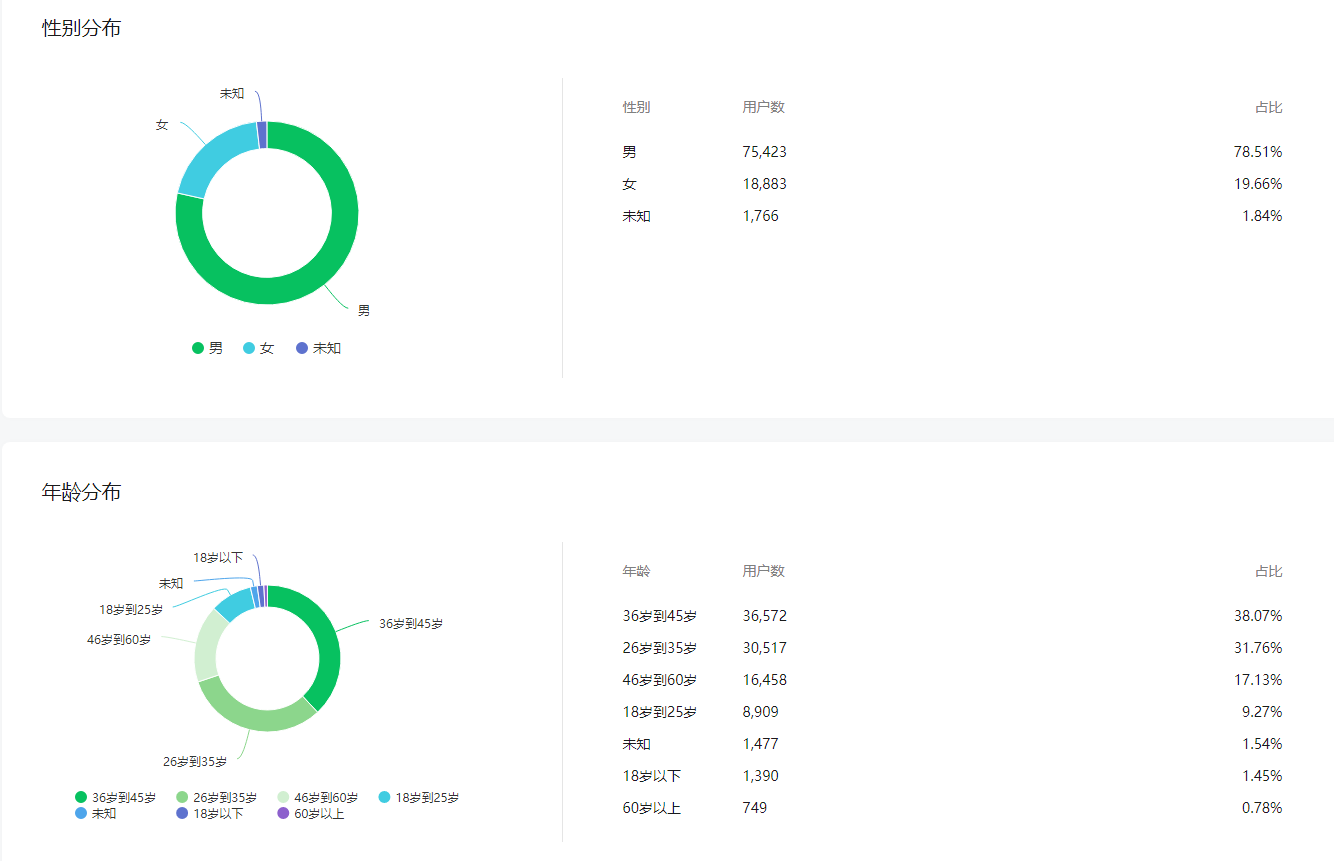Select the user count 36,572
The image size is (1334, 861).
[x=765, y=616]
